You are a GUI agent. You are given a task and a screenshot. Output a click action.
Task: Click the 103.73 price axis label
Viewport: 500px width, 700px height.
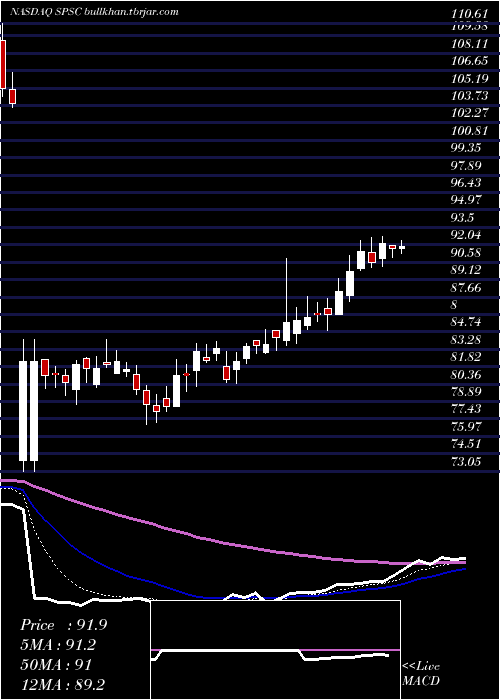(x=469, y=96)
